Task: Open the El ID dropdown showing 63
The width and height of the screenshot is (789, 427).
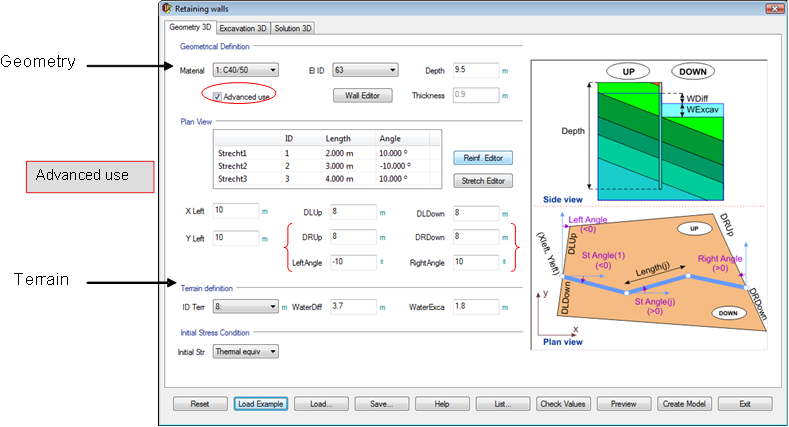Action: tap(365, 70)
